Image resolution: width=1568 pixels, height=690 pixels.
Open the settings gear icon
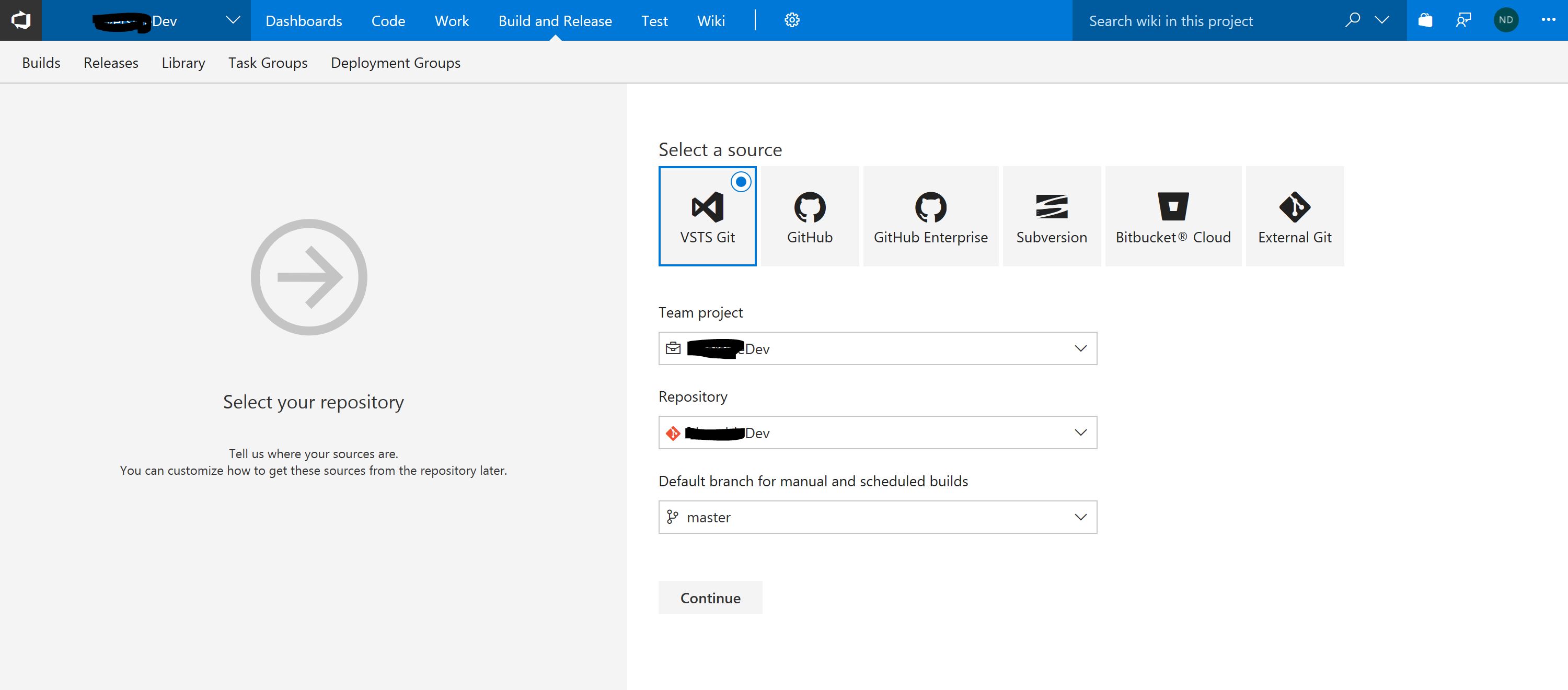tap(791, 20)
